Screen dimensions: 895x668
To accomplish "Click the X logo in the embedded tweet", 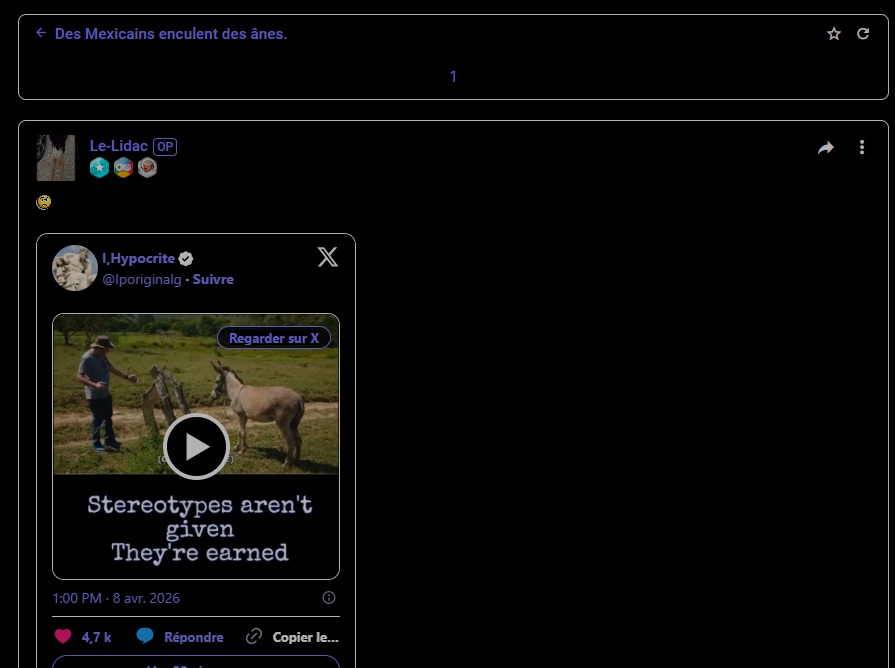I will click(x=327, y=257).
